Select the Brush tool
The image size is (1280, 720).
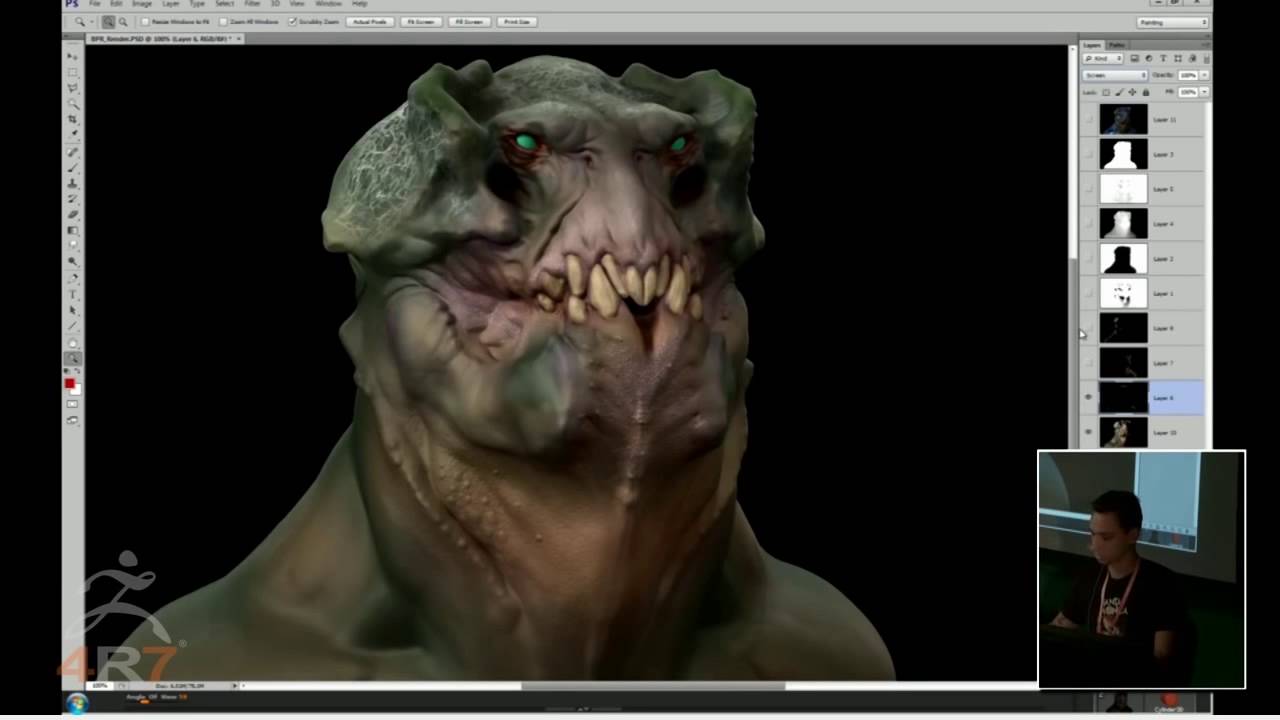click(x=73, y=168)
